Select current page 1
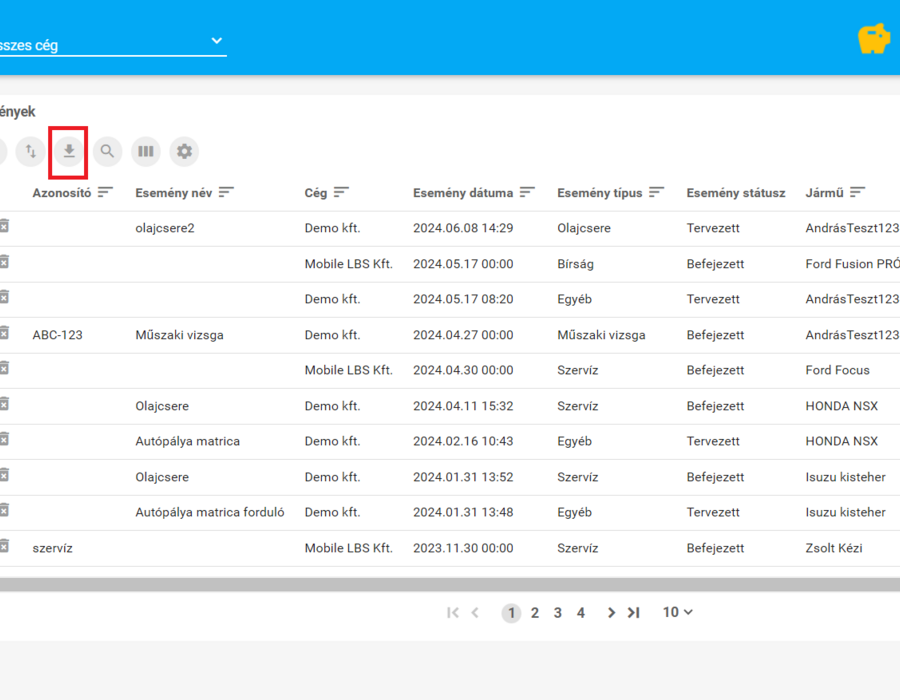The width and height of the screenshot is (900, 700). (x=511, y=613)
